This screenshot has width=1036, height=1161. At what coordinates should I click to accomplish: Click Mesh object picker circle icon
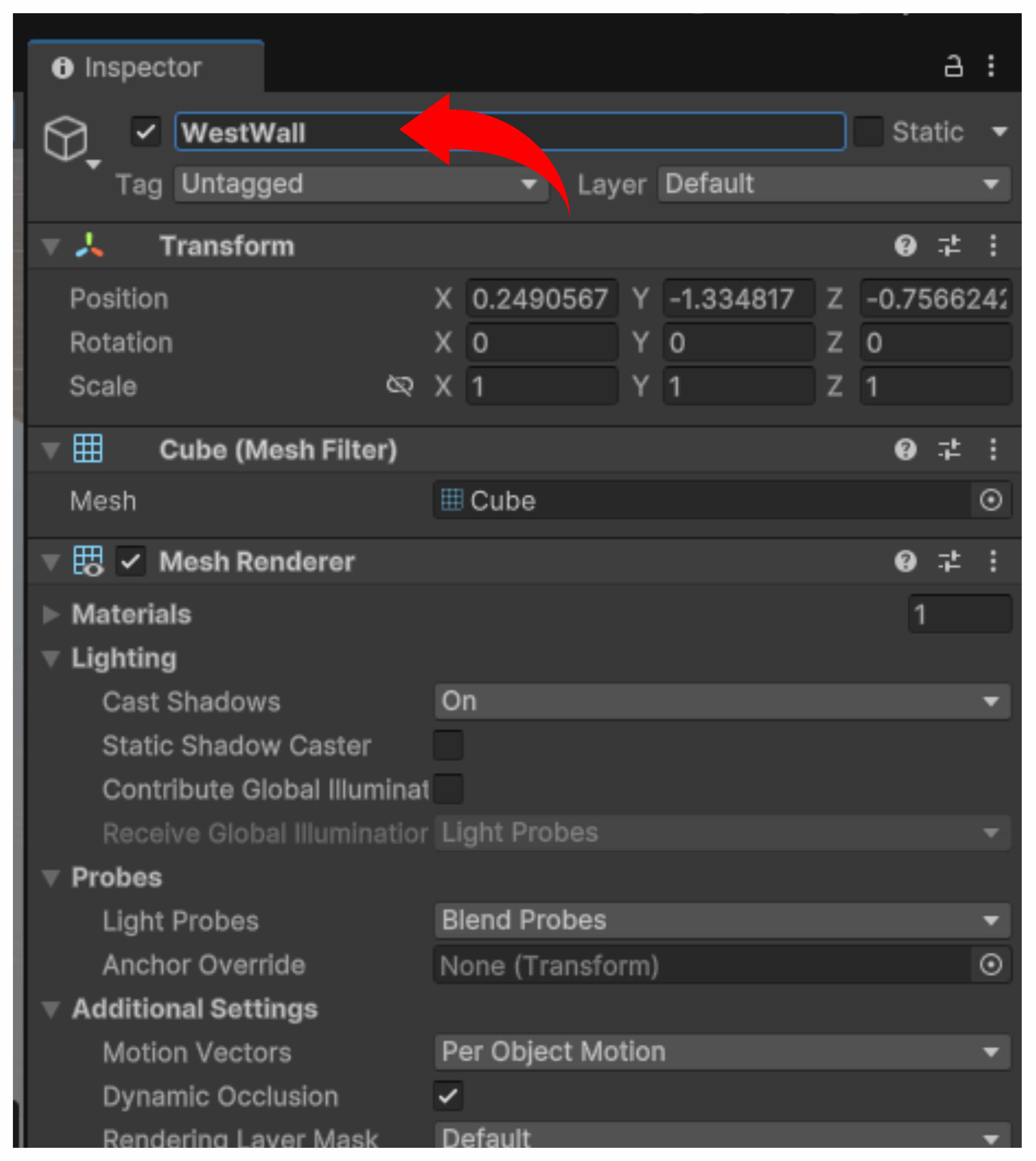(x=990, y=500)
